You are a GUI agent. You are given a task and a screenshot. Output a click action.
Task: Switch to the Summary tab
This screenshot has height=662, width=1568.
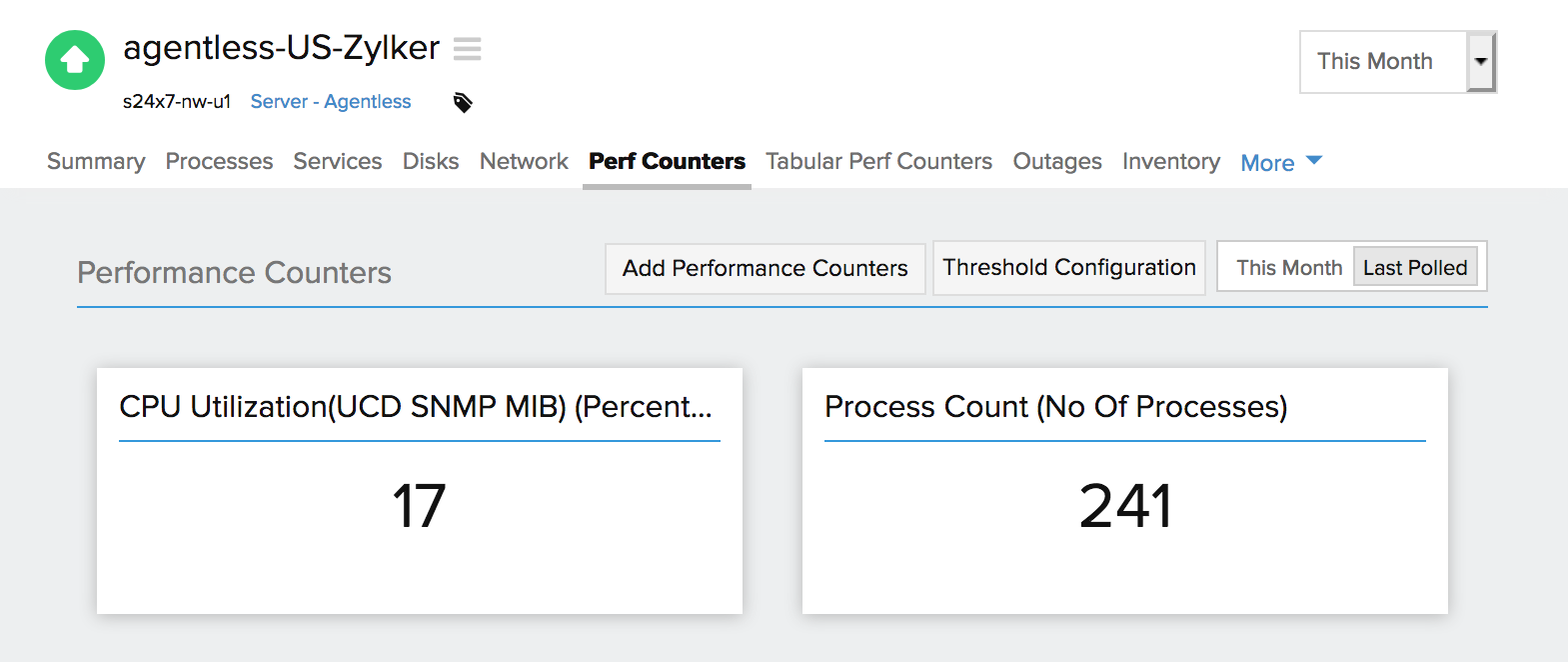[x=96, y=161]
